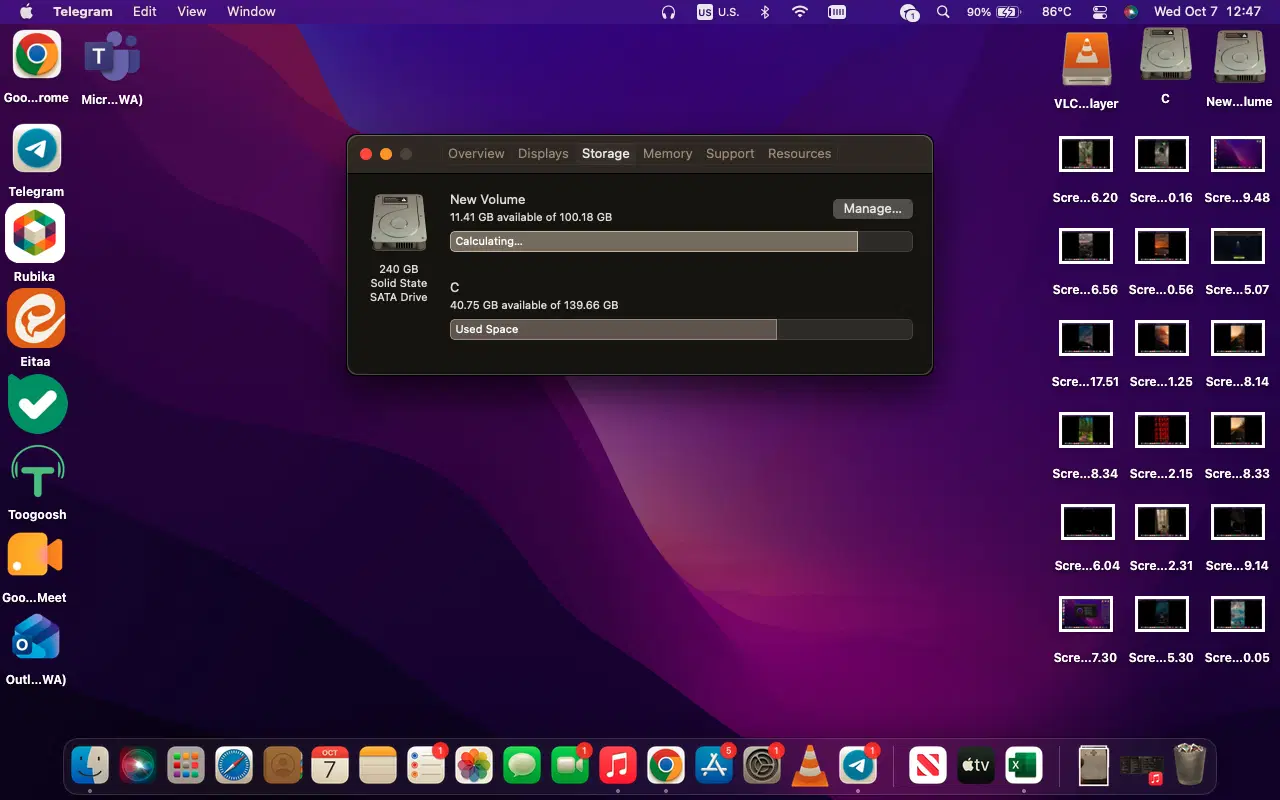Open Spotlight search in menu bar

point(942,12)
